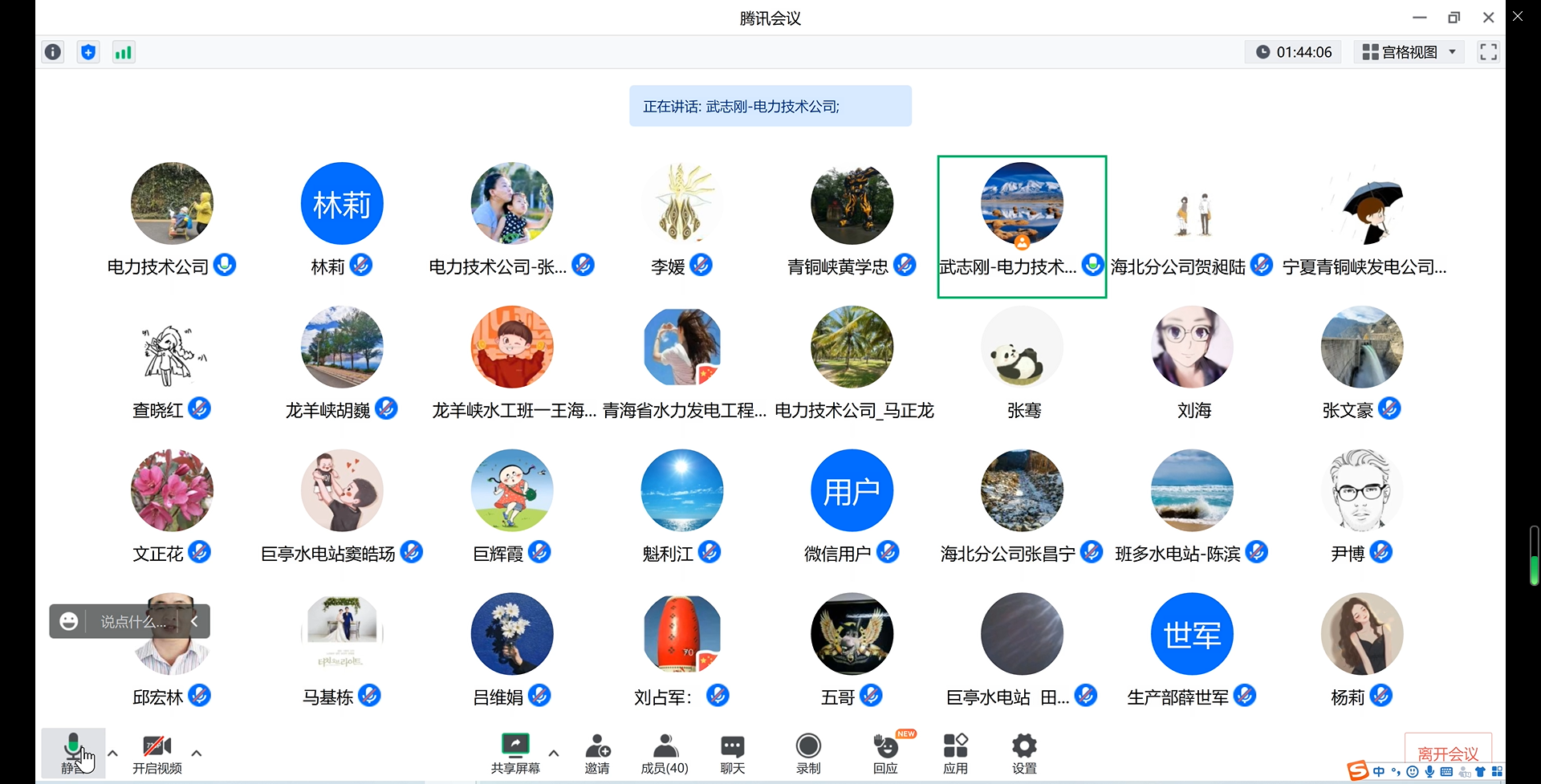1541x784 pixels.
Task: Open the 邀请 invite participants icon
Action: (597, 754)
